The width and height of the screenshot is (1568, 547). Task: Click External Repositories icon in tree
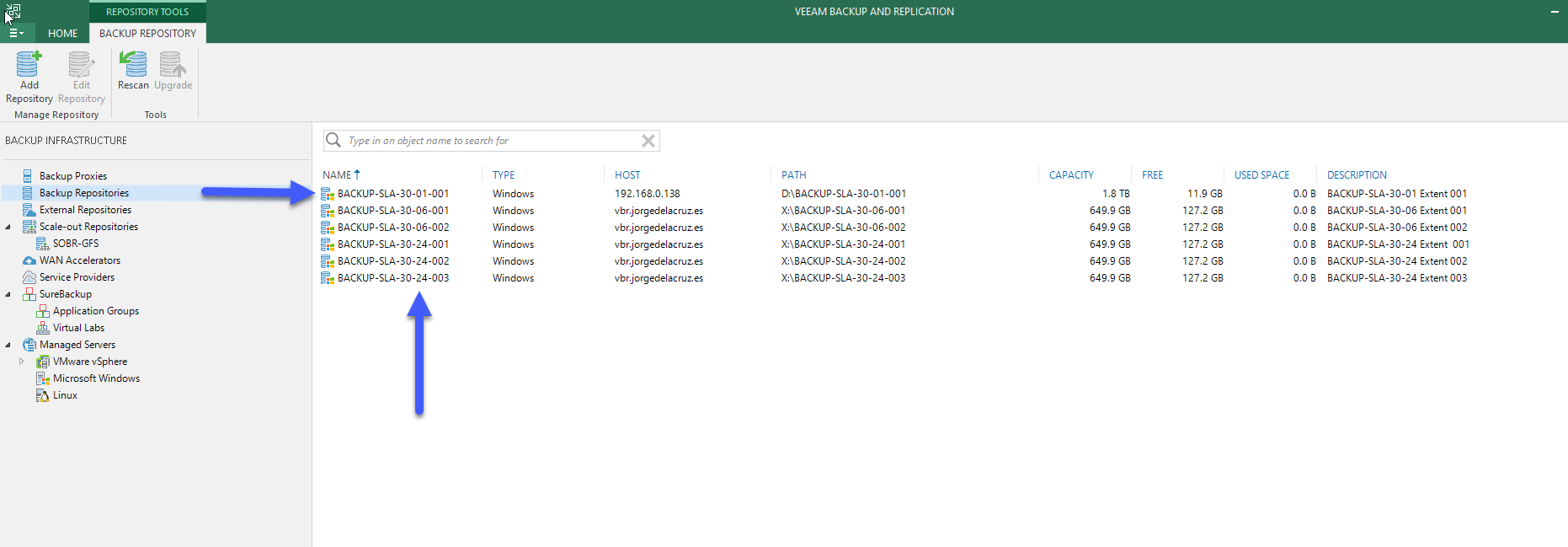click(29, 210)
